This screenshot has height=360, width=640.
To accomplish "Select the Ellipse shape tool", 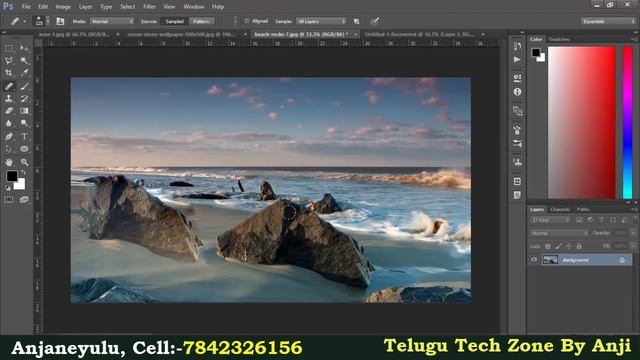I will (24, 149).
